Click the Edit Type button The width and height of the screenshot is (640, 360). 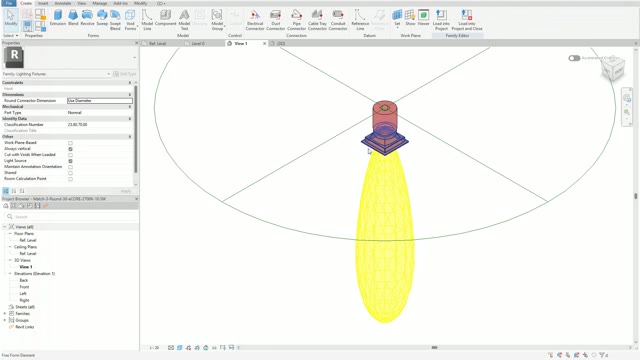[x=125, y=74]
